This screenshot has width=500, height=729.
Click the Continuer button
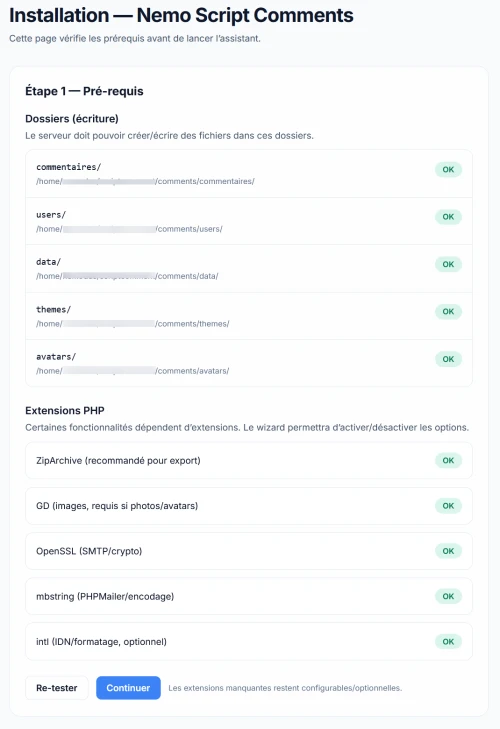coord(128,688)
